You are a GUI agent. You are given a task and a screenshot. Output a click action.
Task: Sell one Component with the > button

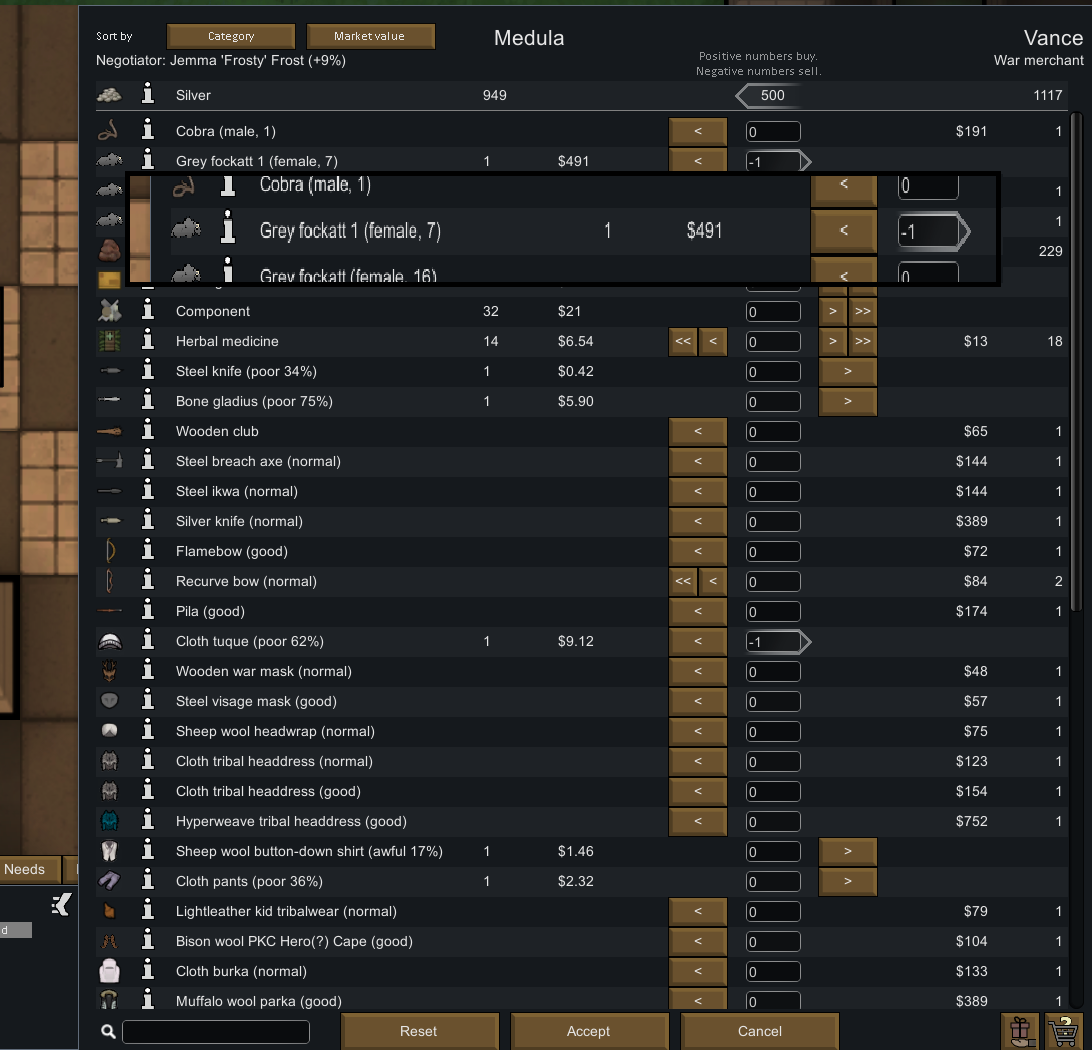coord(833,311)
